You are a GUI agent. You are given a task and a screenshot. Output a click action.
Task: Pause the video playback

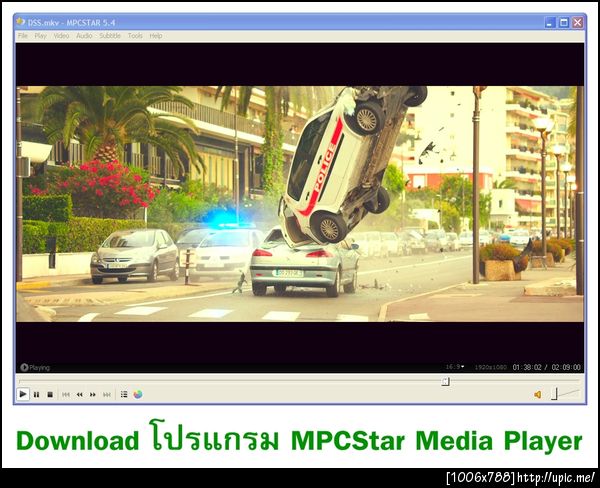click(37, 394)
